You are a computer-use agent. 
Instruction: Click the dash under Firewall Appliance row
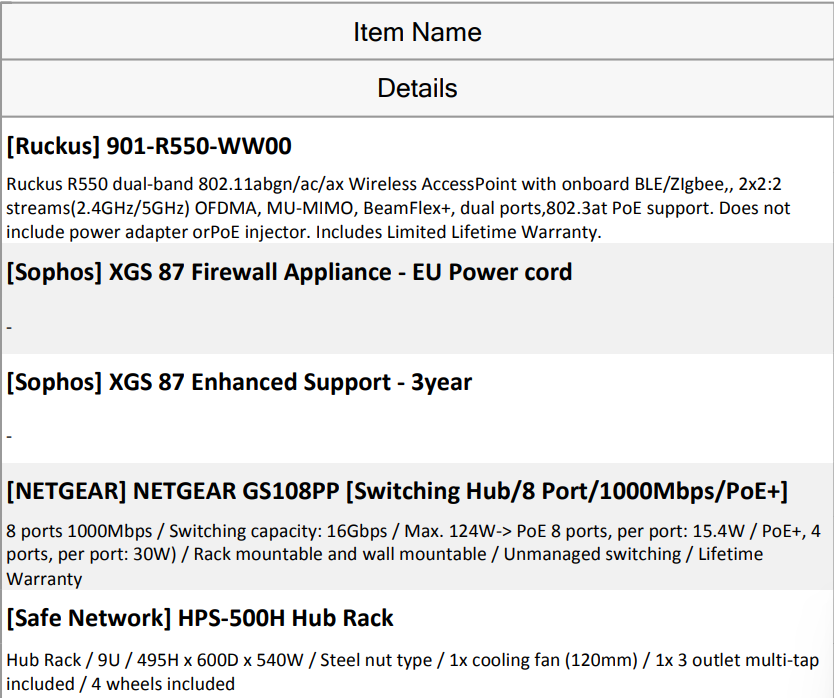coord(9,327)
